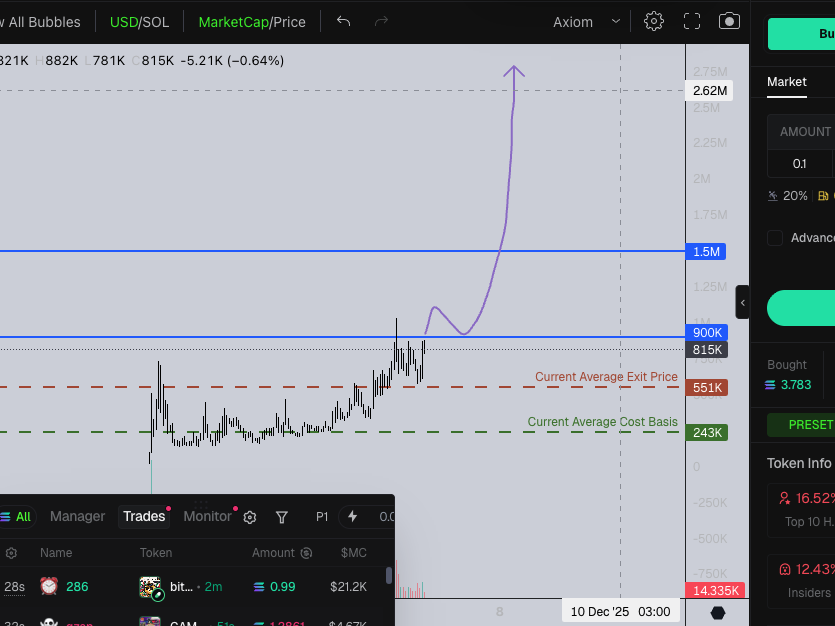The width and height of the screenshot is (835, 626).
Task: Toggle the Advanced checkbox
Action: click(773, 237)
